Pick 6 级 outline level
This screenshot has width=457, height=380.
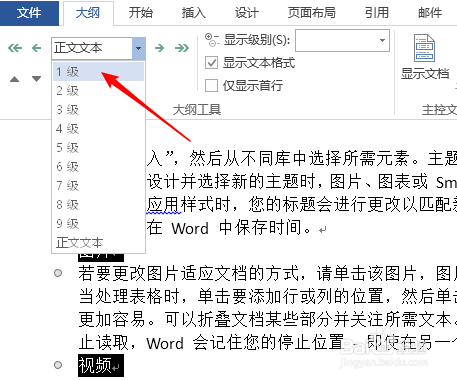(98, 167)
